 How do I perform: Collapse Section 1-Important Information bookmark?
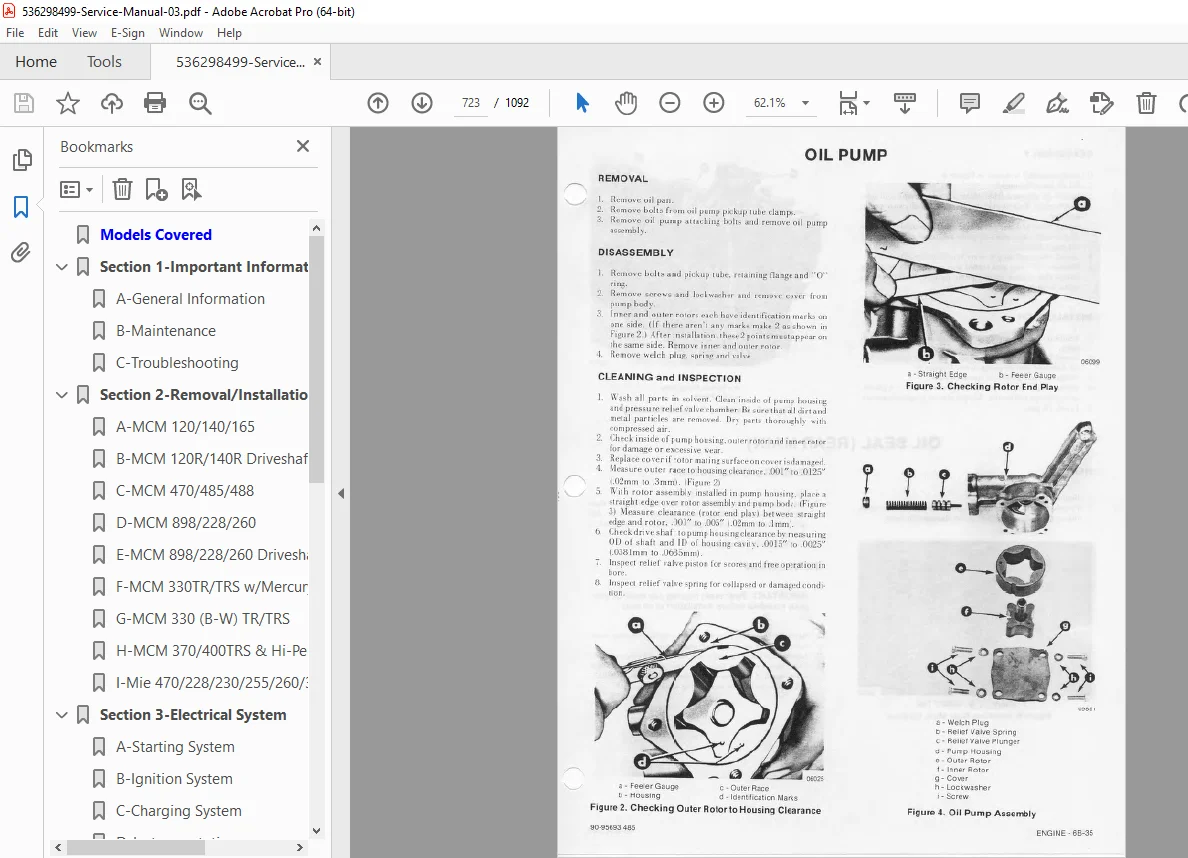(x=62, y=267)
